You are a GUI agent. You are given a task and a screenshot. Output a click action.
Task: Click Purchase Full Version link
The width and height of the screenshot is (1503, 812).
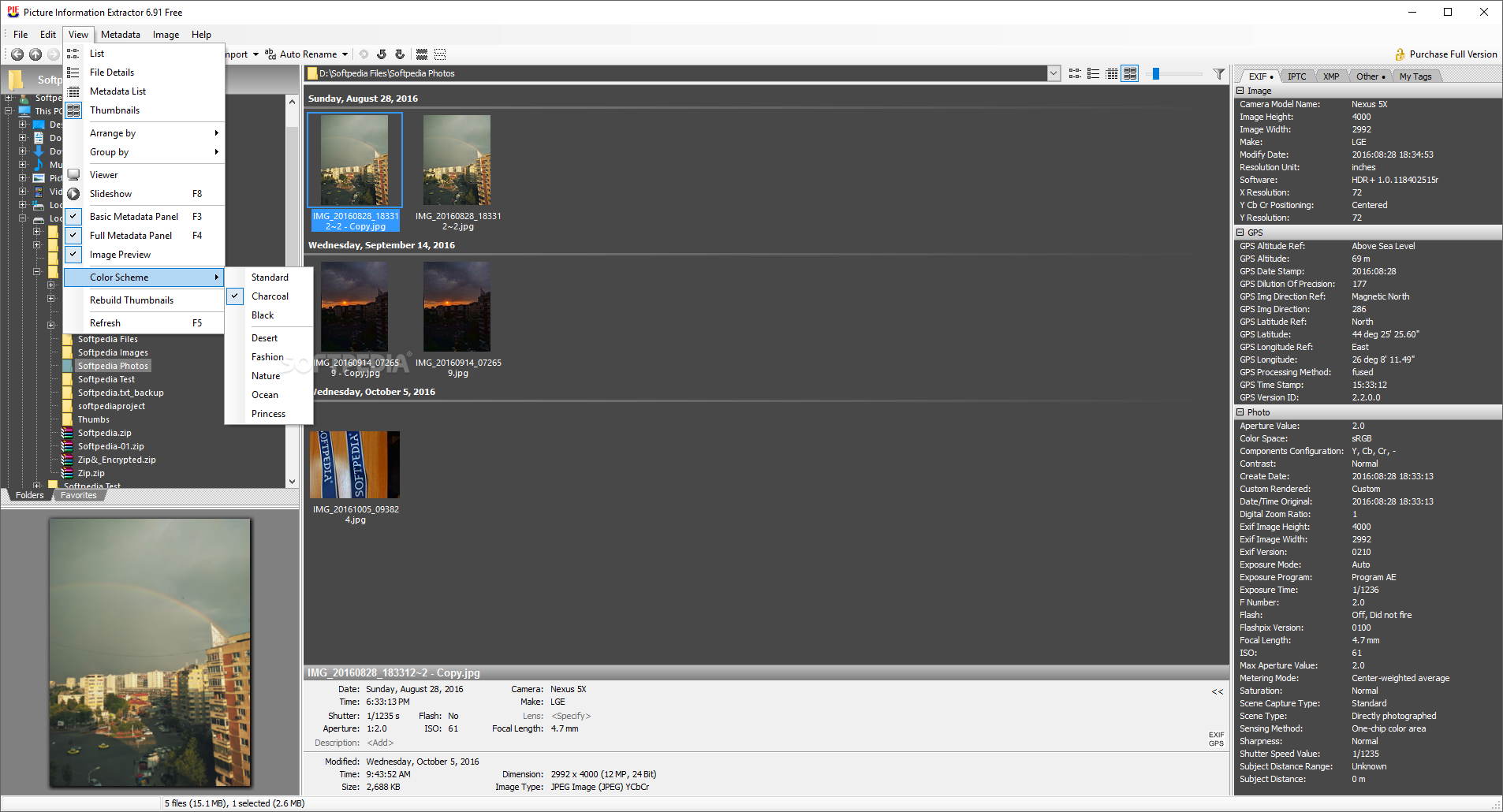(x=1453, y=54)
